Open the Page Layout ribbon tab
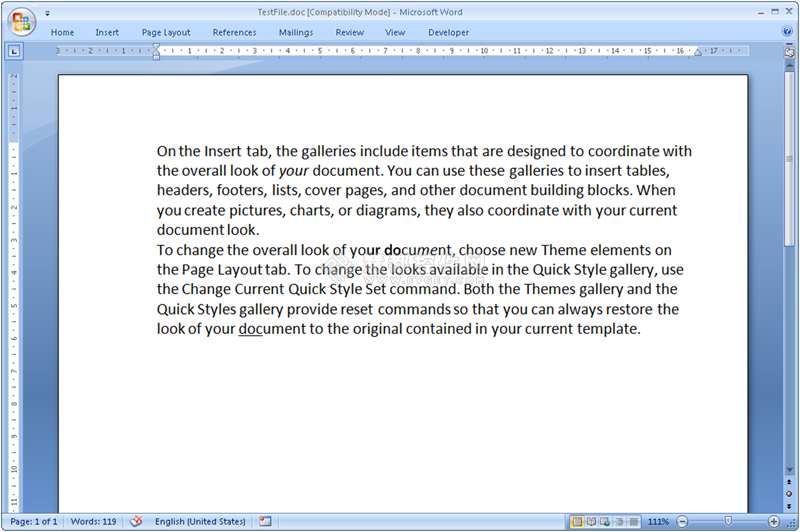Viewport: 800px width, 532px height. [x=166, y=33]
